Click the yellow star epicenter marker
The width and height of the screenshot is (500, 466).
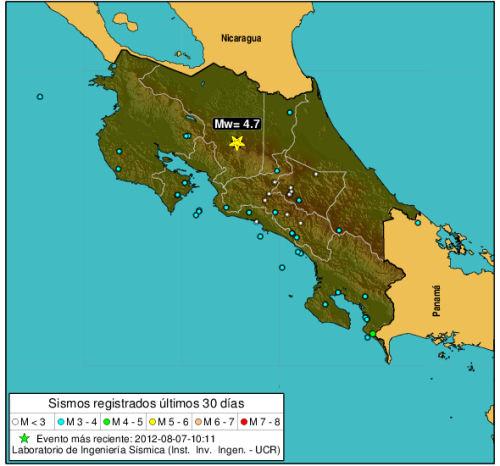pyautogui.click(x=237, y=143)
